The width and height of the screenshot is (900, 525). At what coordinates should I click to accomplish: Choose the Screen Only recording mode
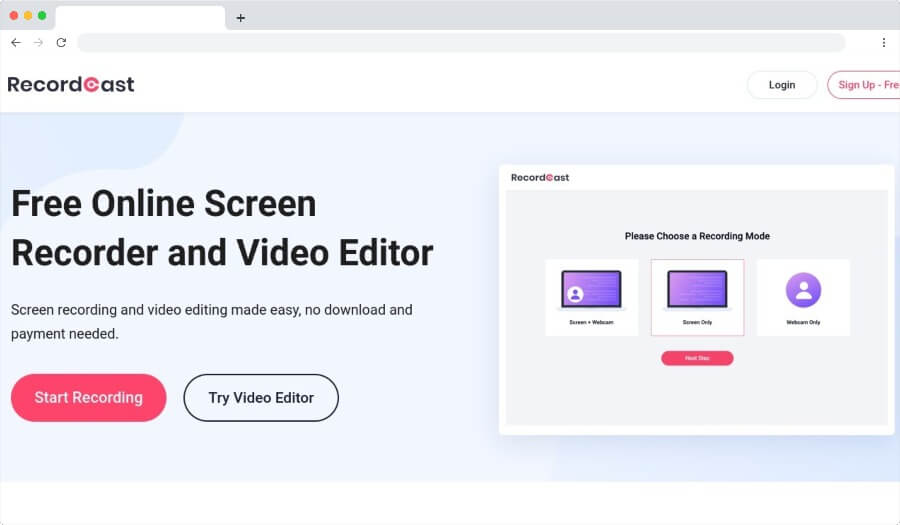click(697, 297)
